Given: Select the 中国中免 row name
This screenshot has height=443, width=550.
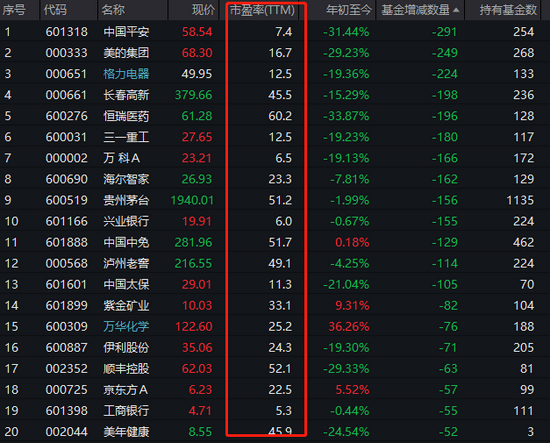Looking at the screenshot, I should [126, 242].
